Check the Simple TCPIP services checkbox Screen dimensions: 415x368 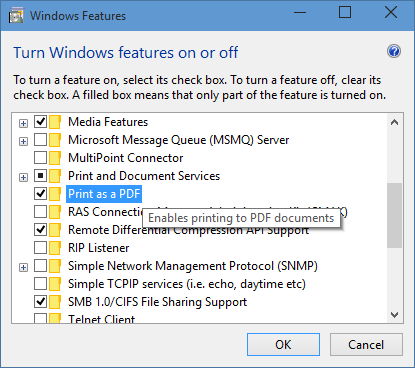(41, 284)
